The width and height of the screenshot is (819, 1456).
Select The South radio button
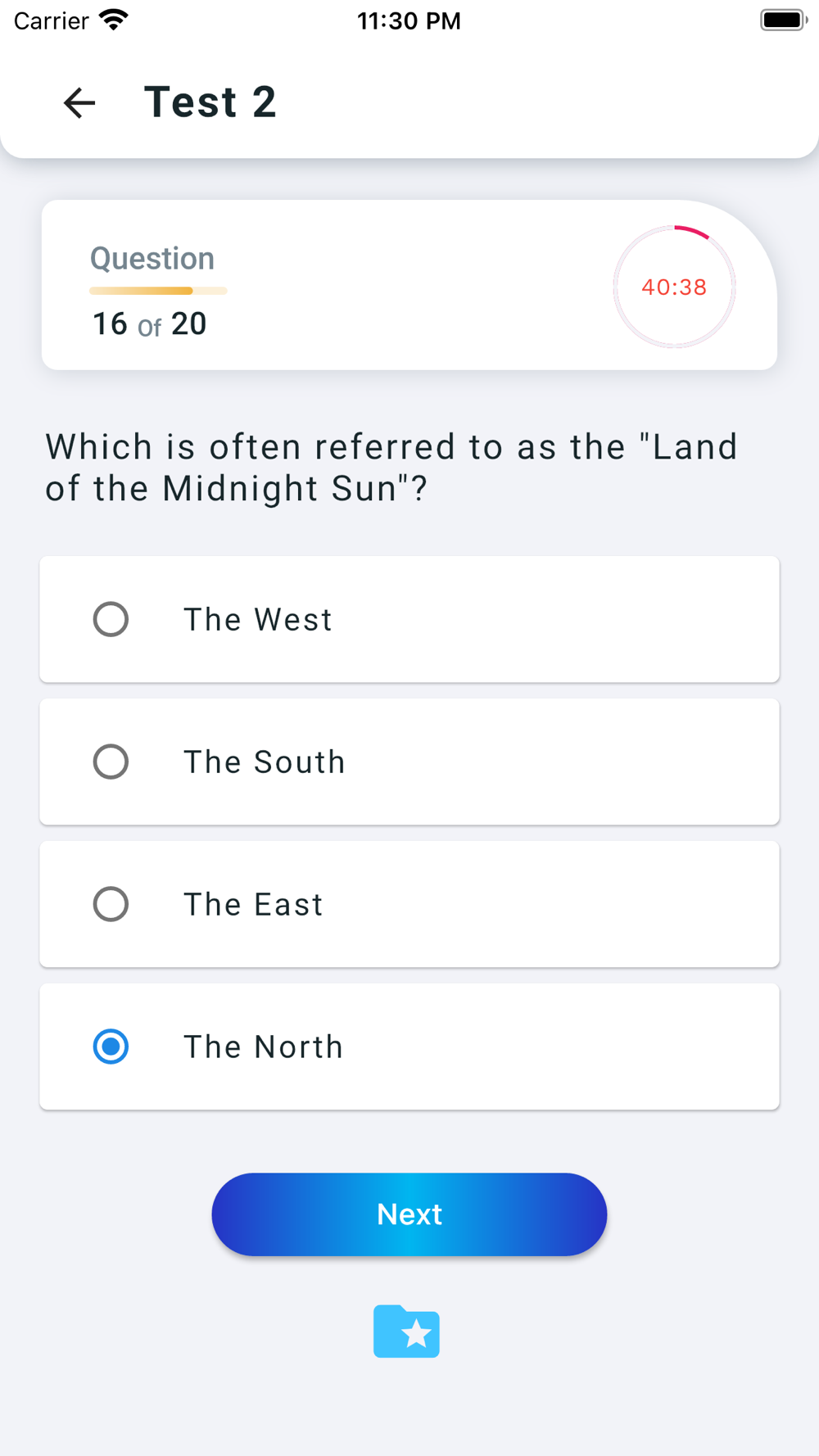click(111, 762)
